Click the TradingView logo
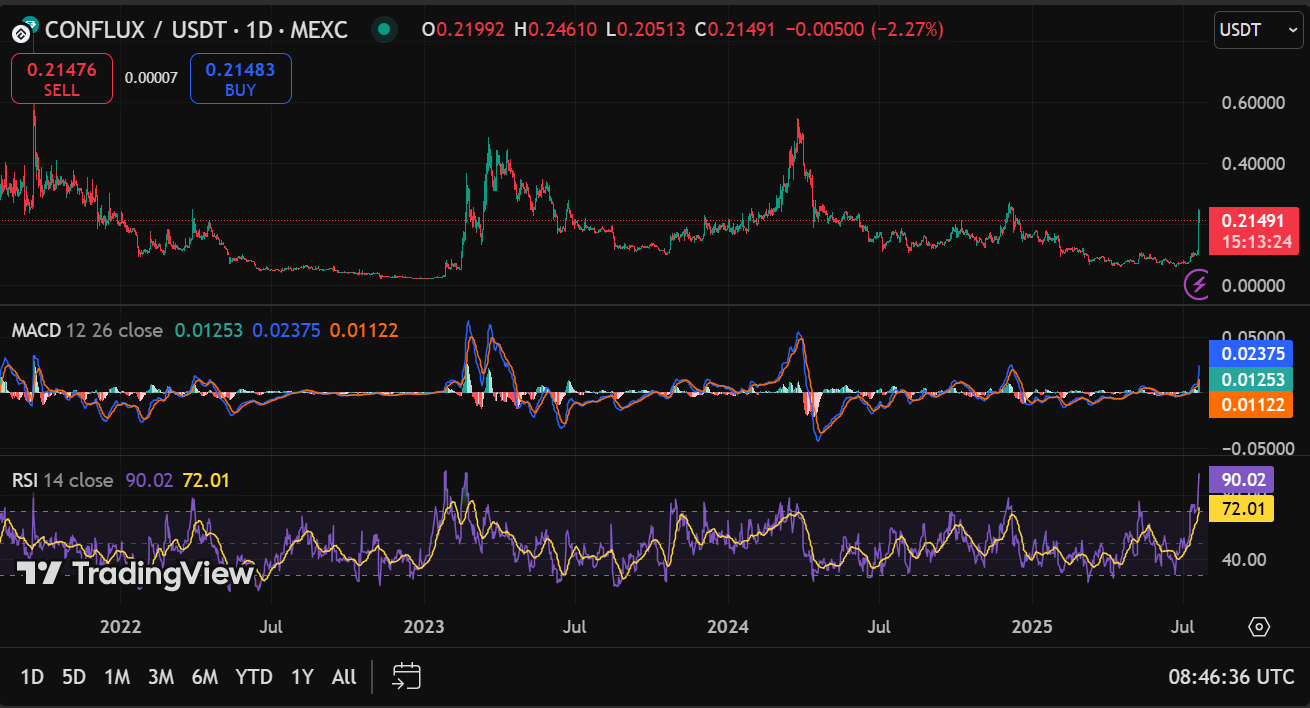 point(135,574)
